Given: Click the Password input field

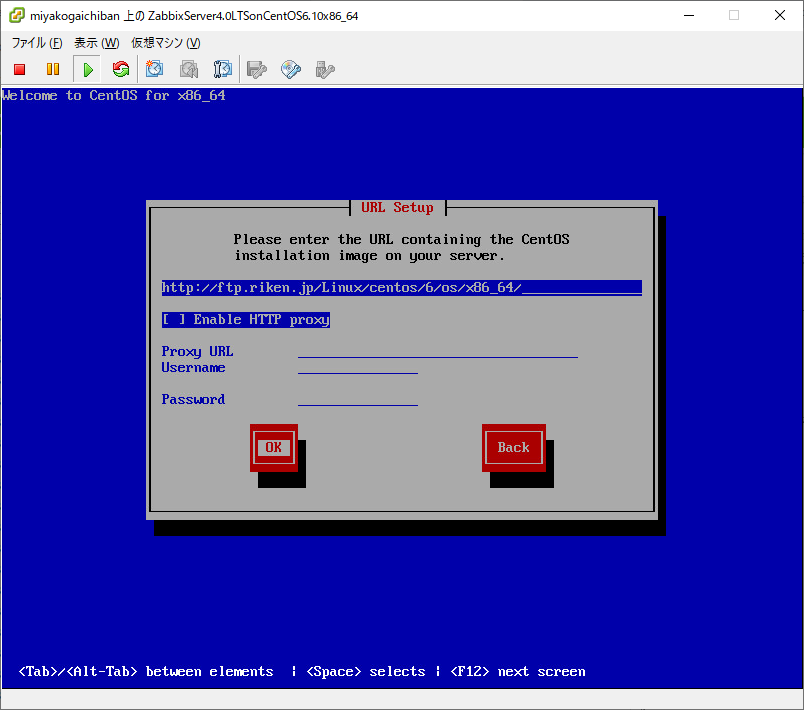Looking at the screenshot, I should click(358, 399).
